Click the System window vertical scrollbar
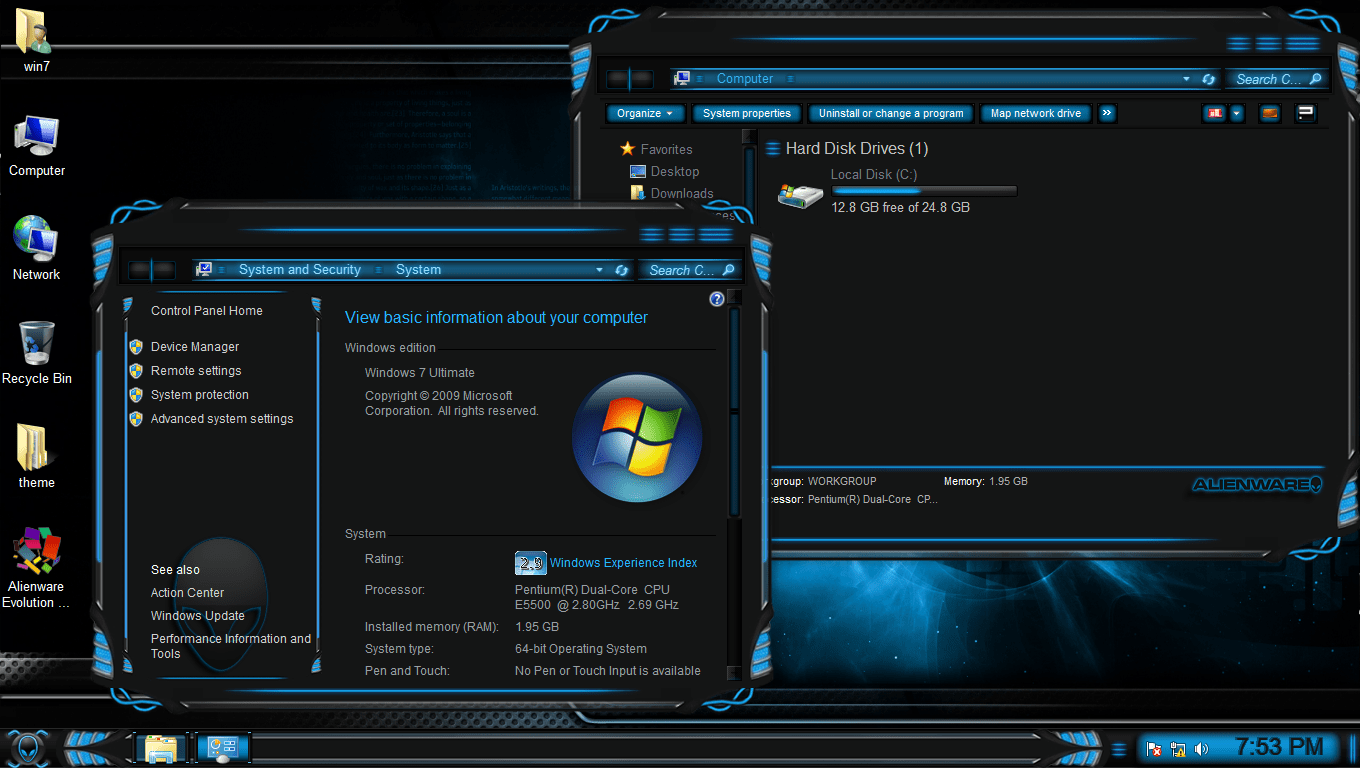 (734, 483)
